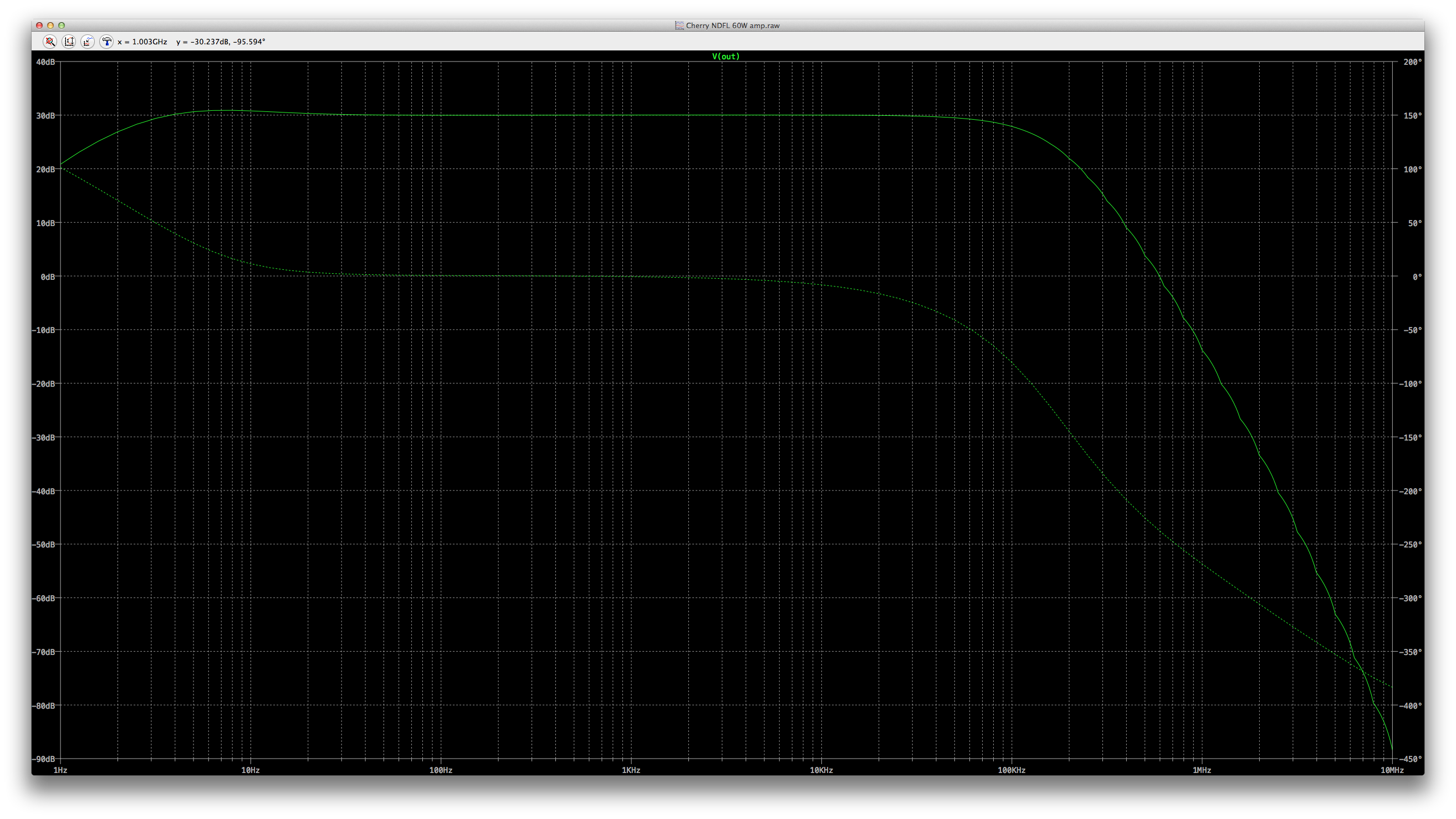This screenshot has width=1456, height=819.
Task: Click the x = 1.003GHz cursor readout
Action: 142,42
